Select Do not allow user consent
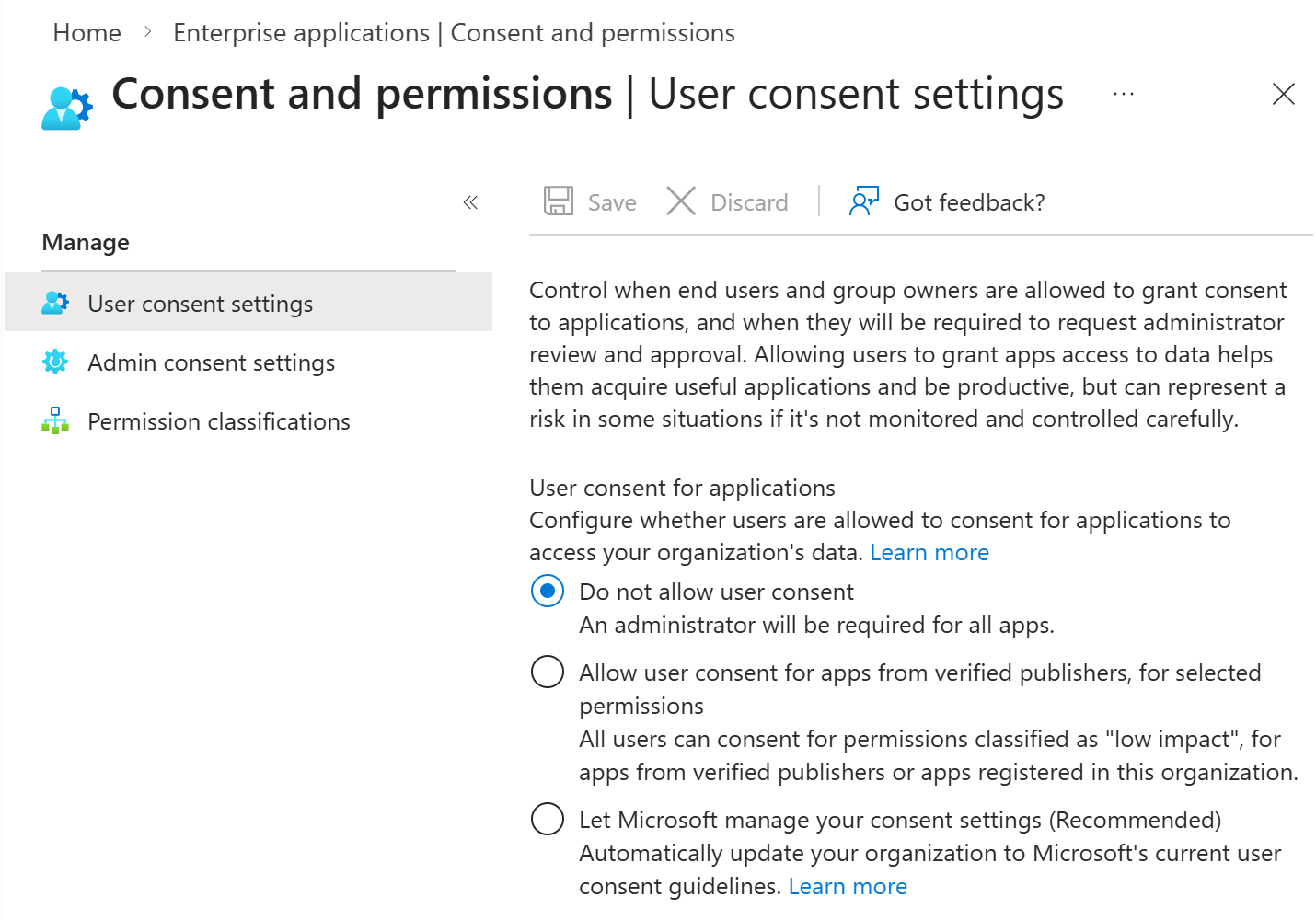 point(548,591)
